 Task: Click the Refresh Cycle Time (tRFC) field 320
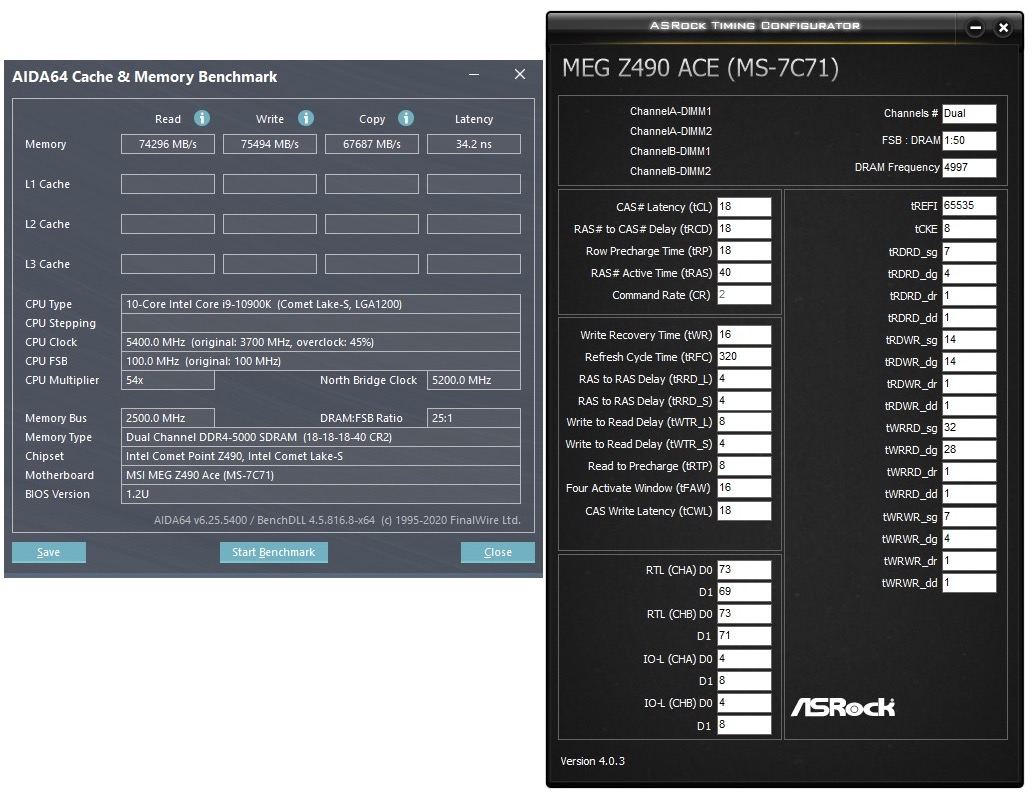click(744, 356)
